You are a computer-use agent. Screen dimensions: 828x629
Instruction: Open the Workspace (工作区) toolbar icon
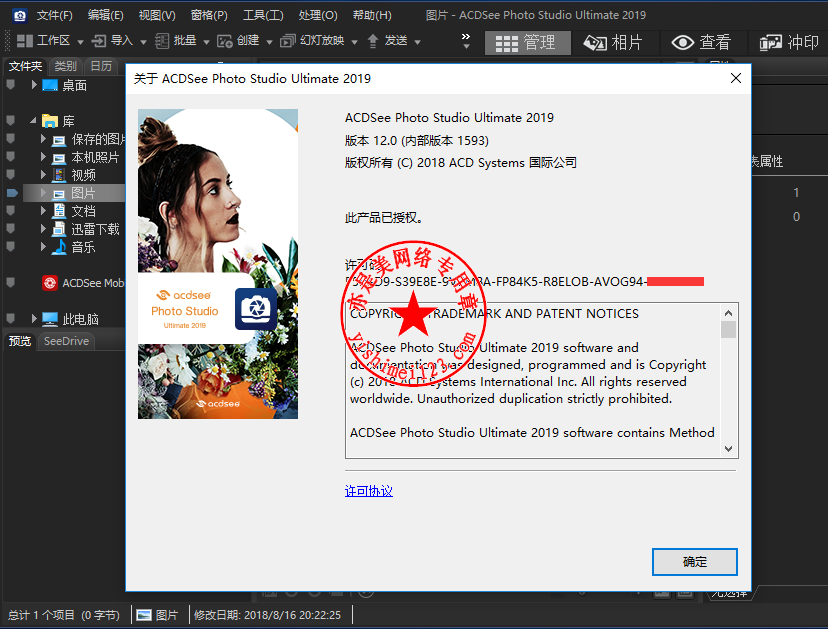point(25,41)
